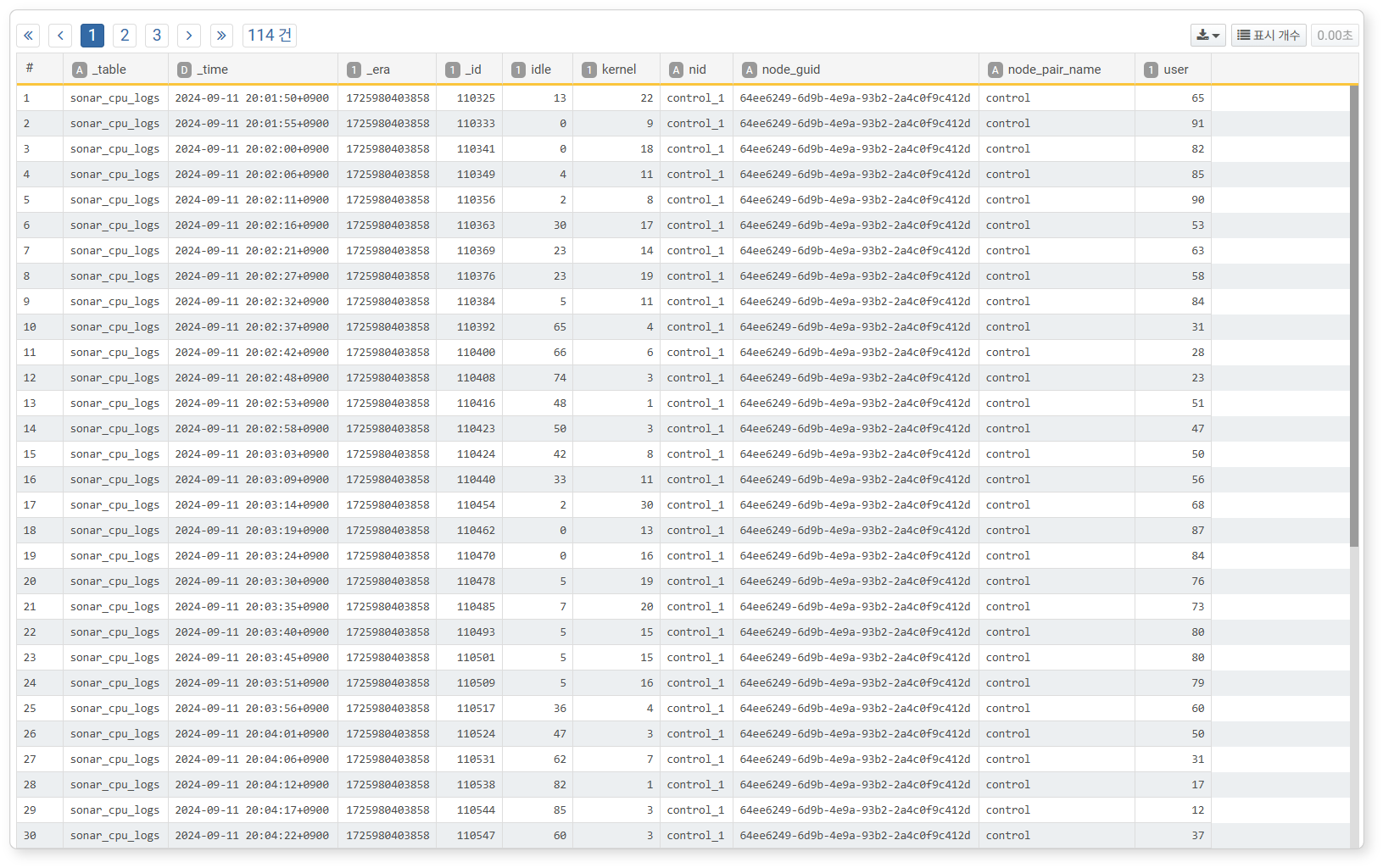
Task: Sort by the _time column header
Action: (x=253, y=70)
